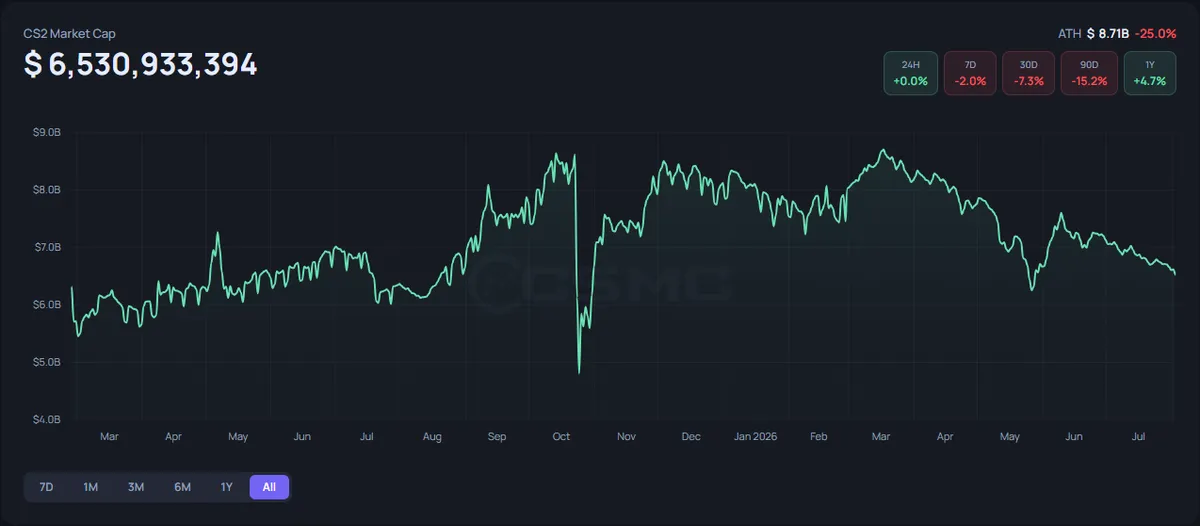Switch chart to 1M range
Screen dimensions: 1200x526
pyautogui.click(x=91, y=487)
